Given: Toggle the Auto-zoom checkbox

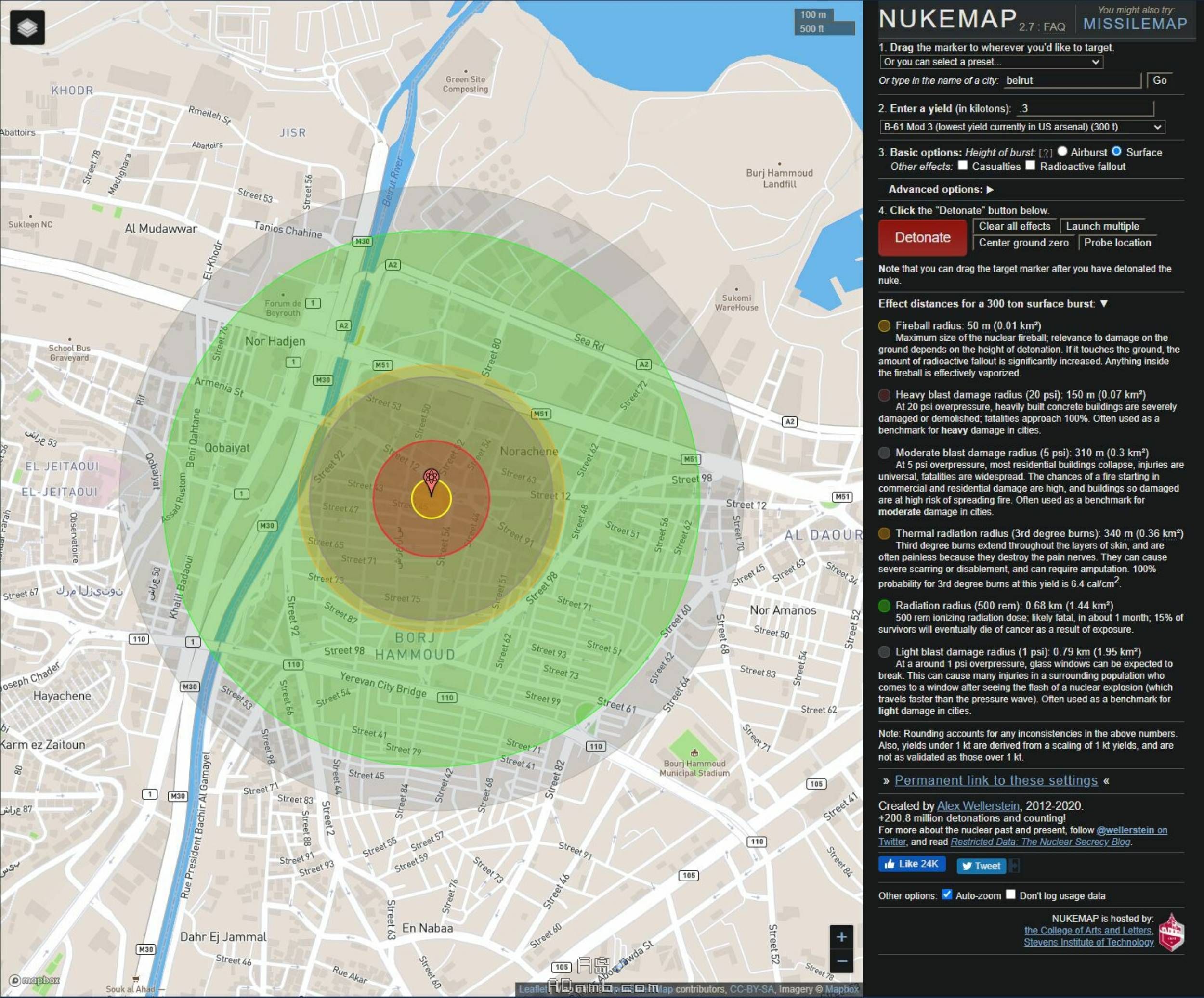Looking at the screenshot, I should pos(946,894).
